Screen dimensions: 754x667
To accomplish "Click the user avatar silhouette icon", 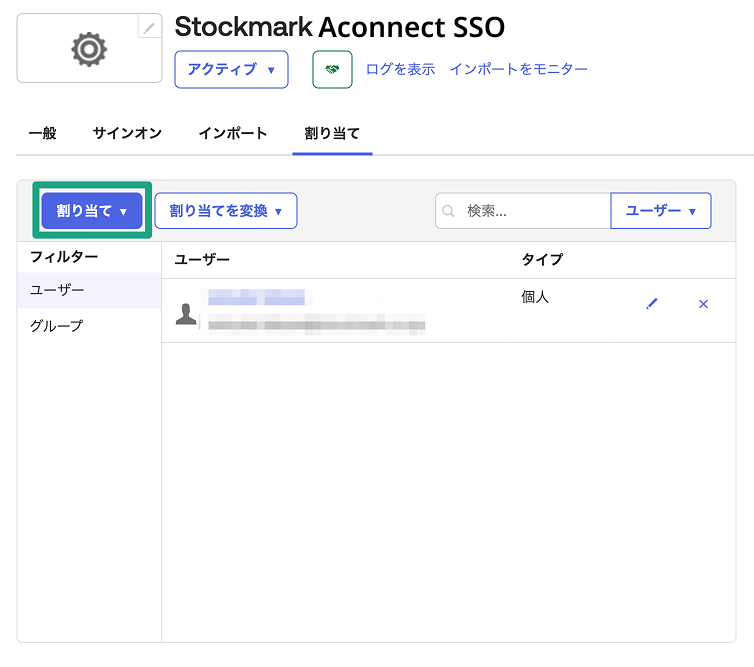I will (x=186, y=315).
